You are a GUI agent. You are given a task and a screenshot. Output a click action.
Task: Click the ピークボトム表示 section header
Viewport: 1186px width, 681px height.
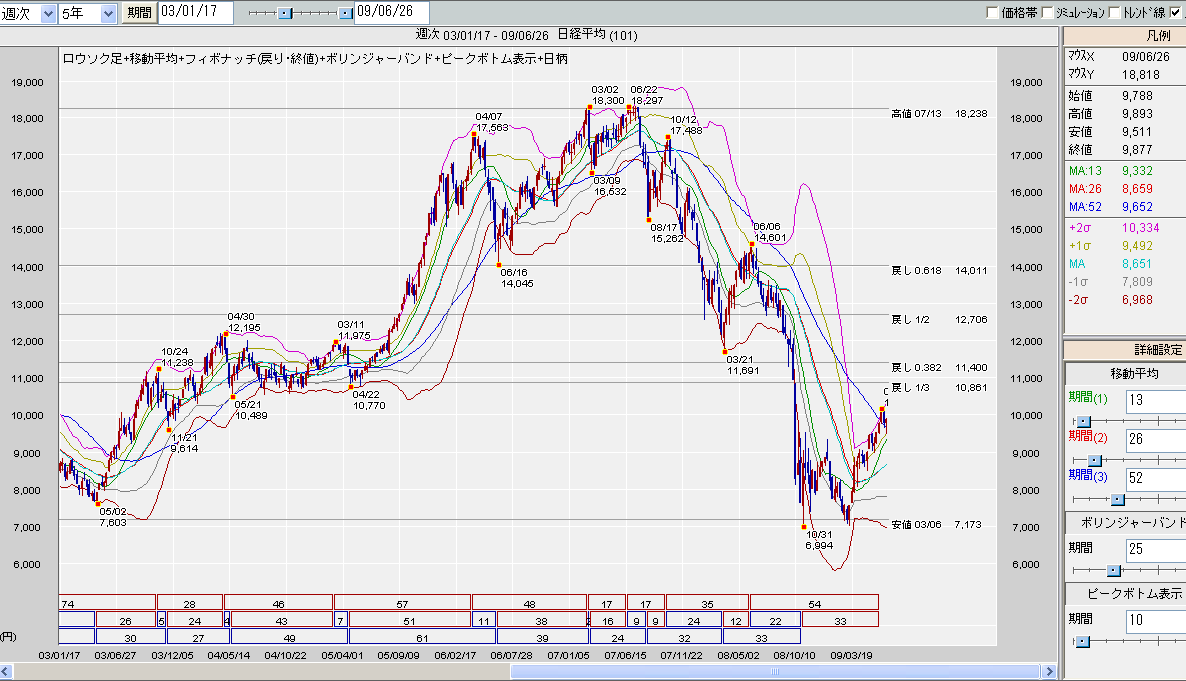1127,593
